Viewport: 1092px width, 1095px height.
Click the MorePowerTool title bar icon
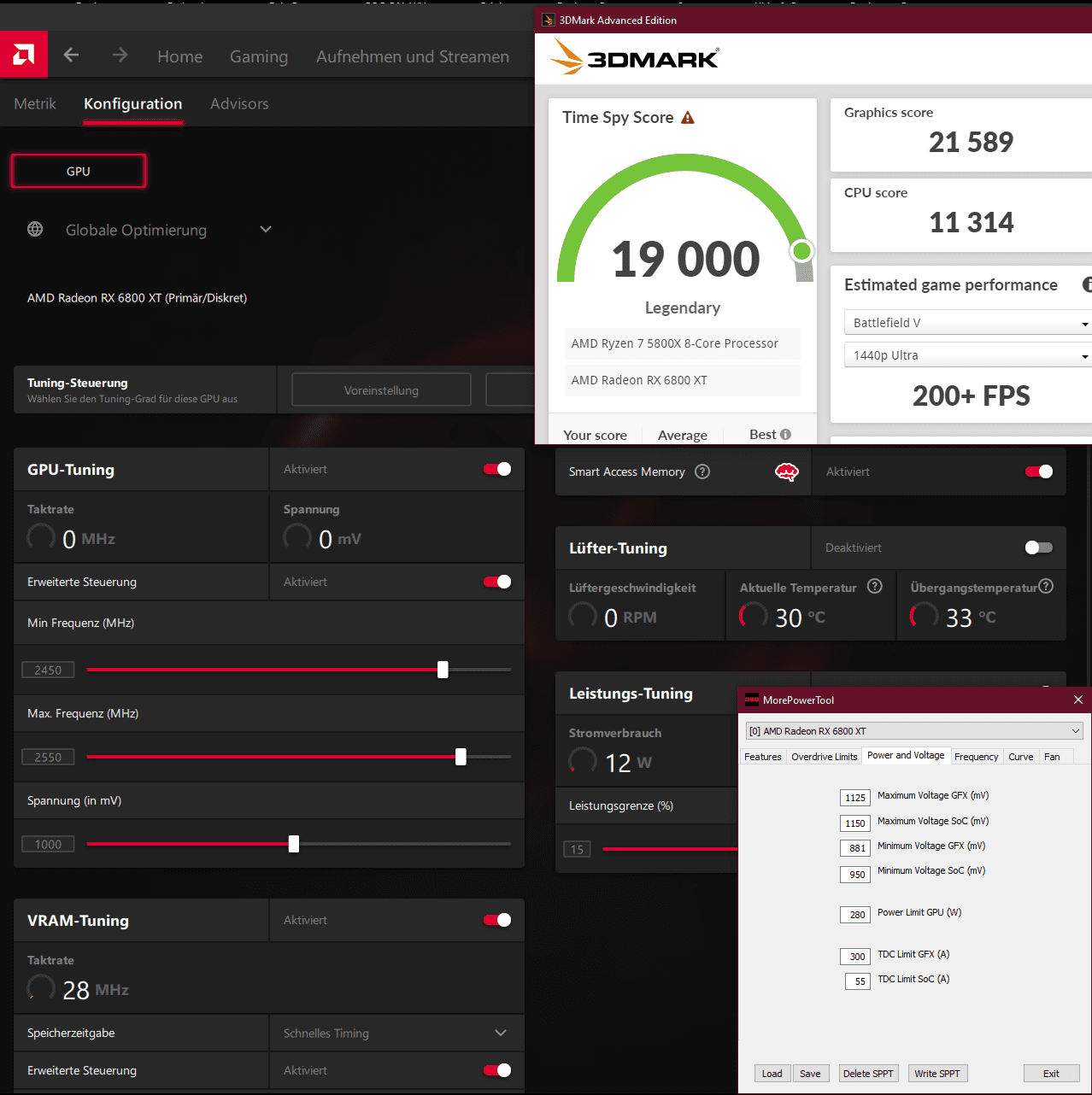pos(752,700)
